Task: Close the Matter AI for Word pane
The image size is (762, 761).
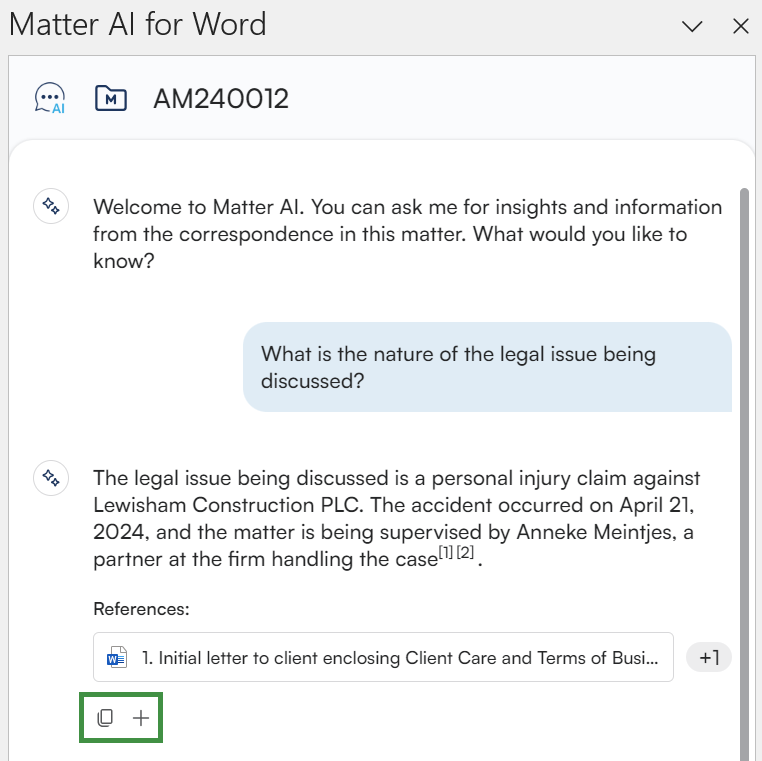Action: (741, 27)
